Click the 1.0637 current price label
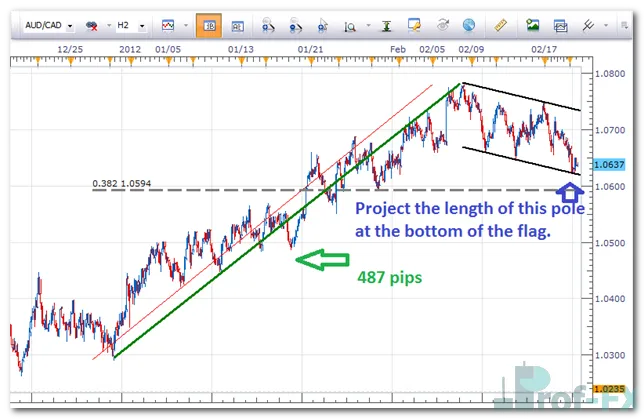Viewport: 644px width, 419px height. point(609,165)
